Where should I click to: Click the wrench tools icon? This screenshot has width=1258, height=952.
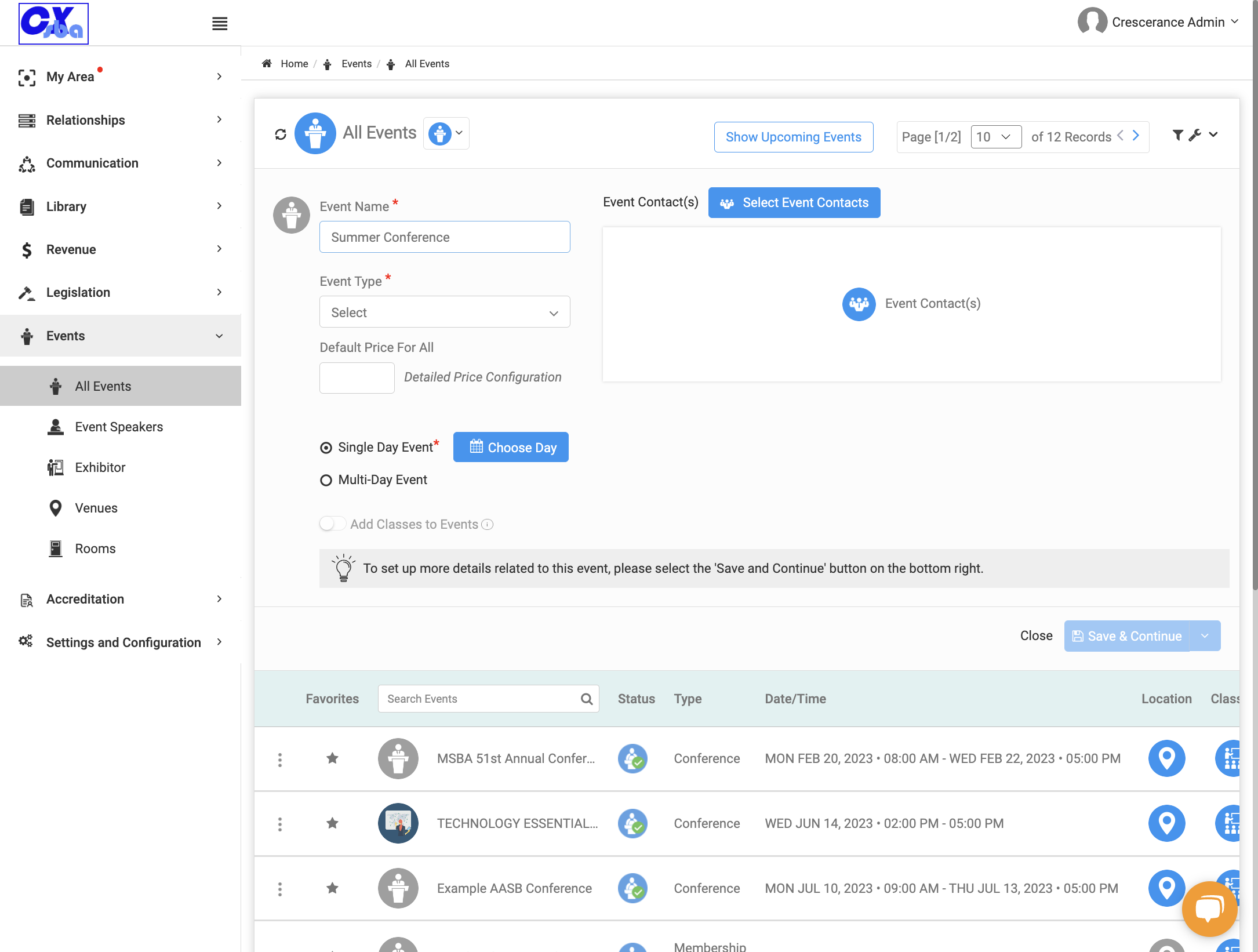coord(1195,135)
